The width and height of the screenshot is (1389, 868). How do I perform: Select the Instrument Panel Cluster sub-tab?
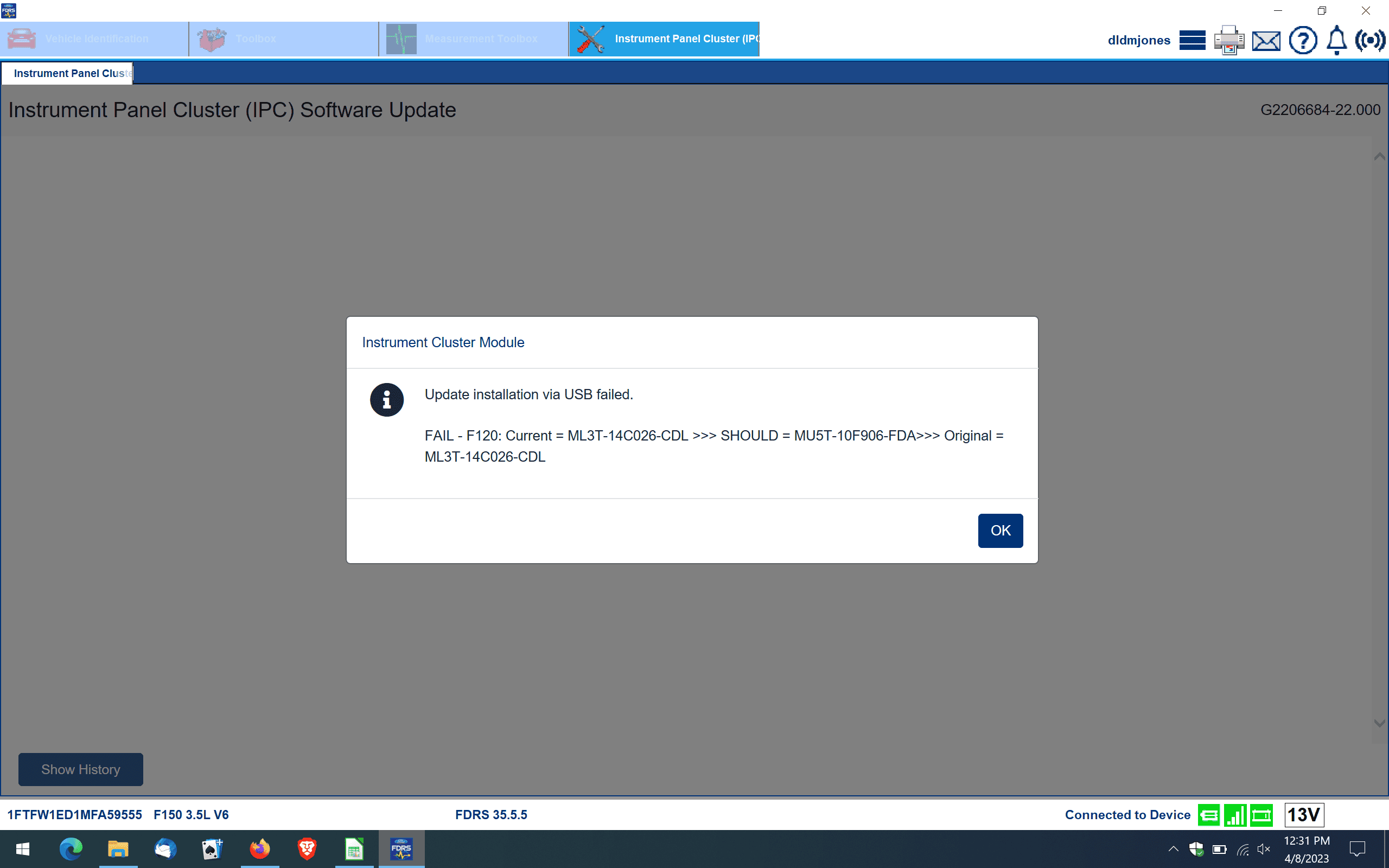point(68,73)
